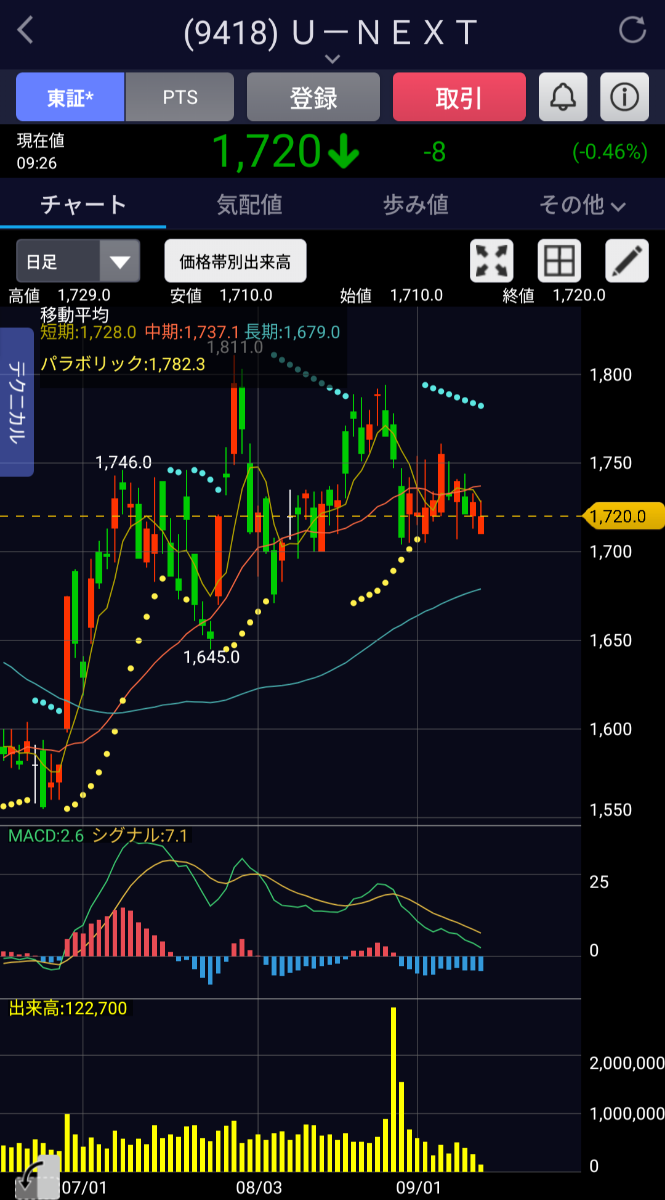Screen dimensions: 665x1200
Task: Tap 中期:1,737.1 moving average value
Action: click(192, 332)
